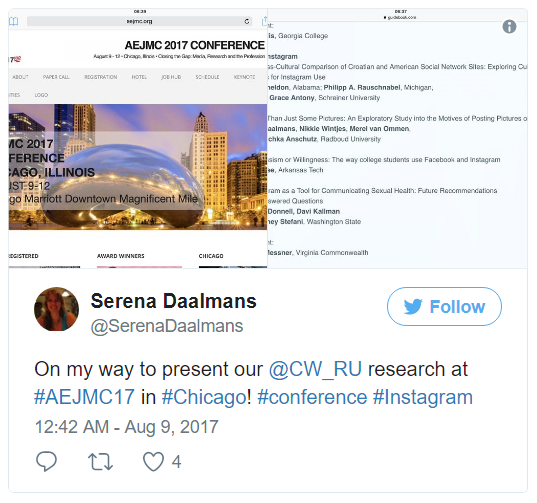This screenshot has width=537, height=503.
Task: Open Serena Daalmans' profile picture
Action: click(x=57, y=309)
